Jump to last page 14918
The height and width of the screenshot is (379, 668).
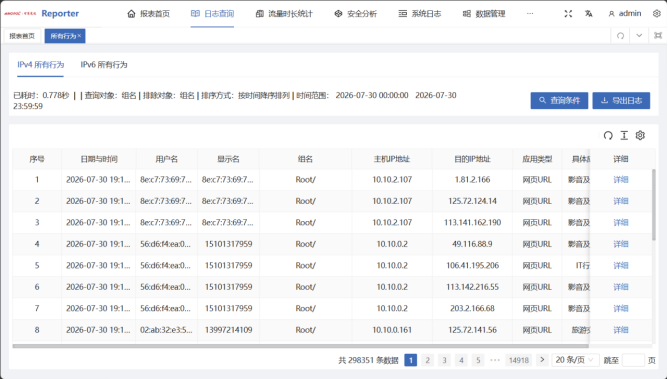(518, 360)
